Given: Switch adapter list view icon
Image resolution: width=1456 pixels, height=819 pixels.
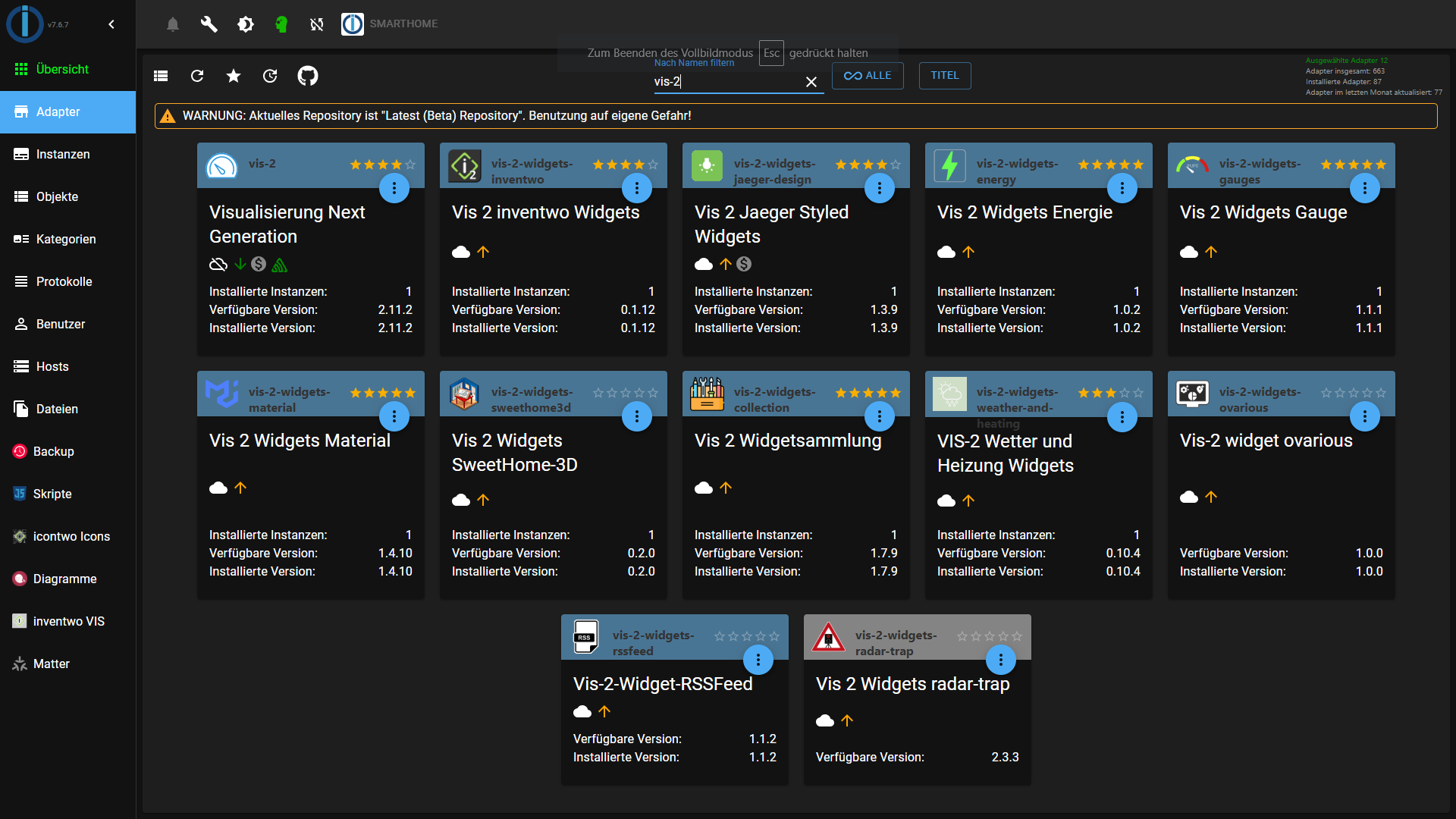Looking at the screenshot, I should tap(161, 76).
